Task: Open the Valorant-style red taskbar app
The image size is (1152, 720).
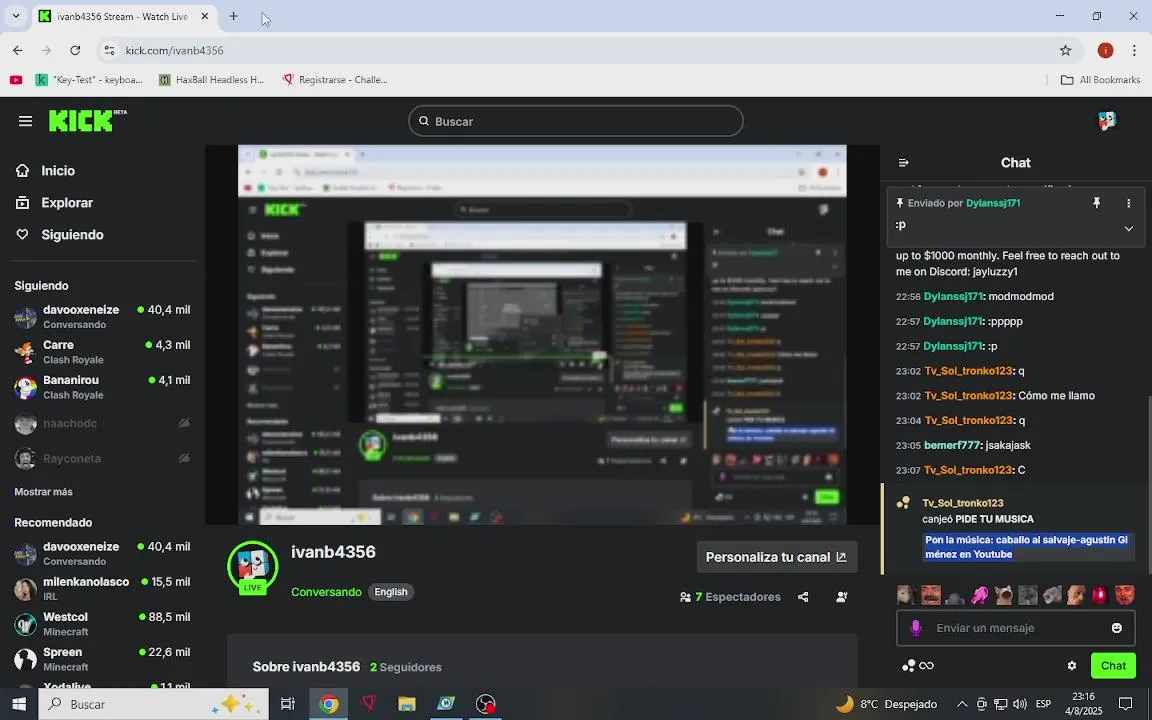Action: tap(369, 704)
